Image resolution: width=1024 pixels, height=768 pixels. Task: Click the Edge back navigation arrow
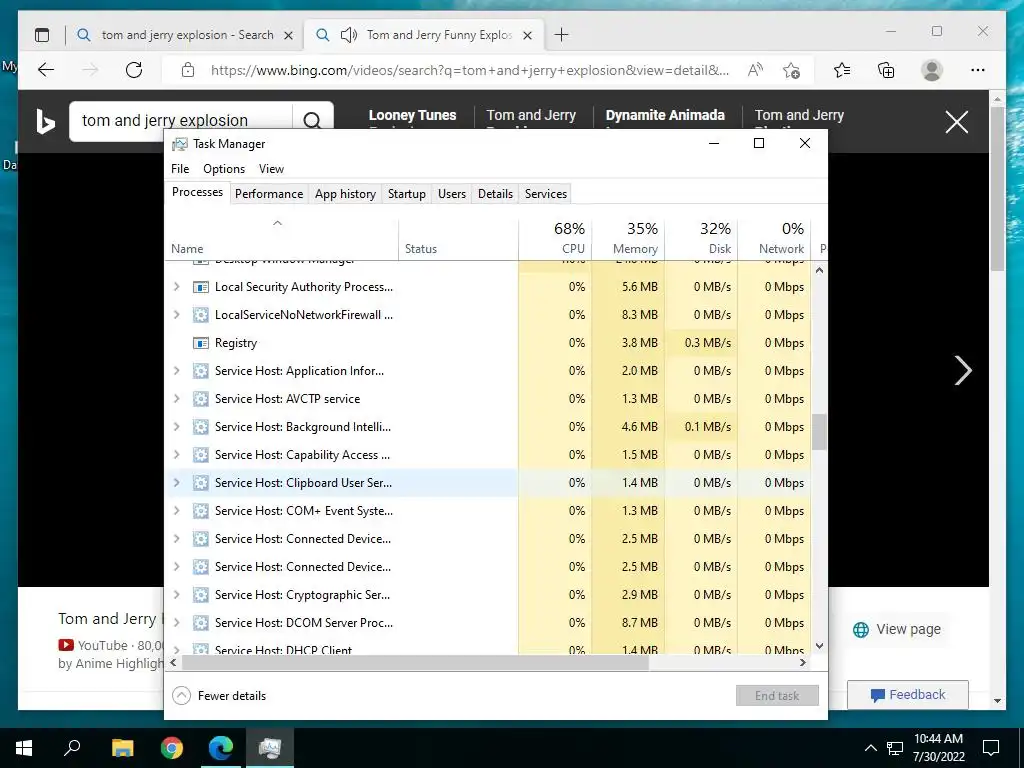point(46,70)
